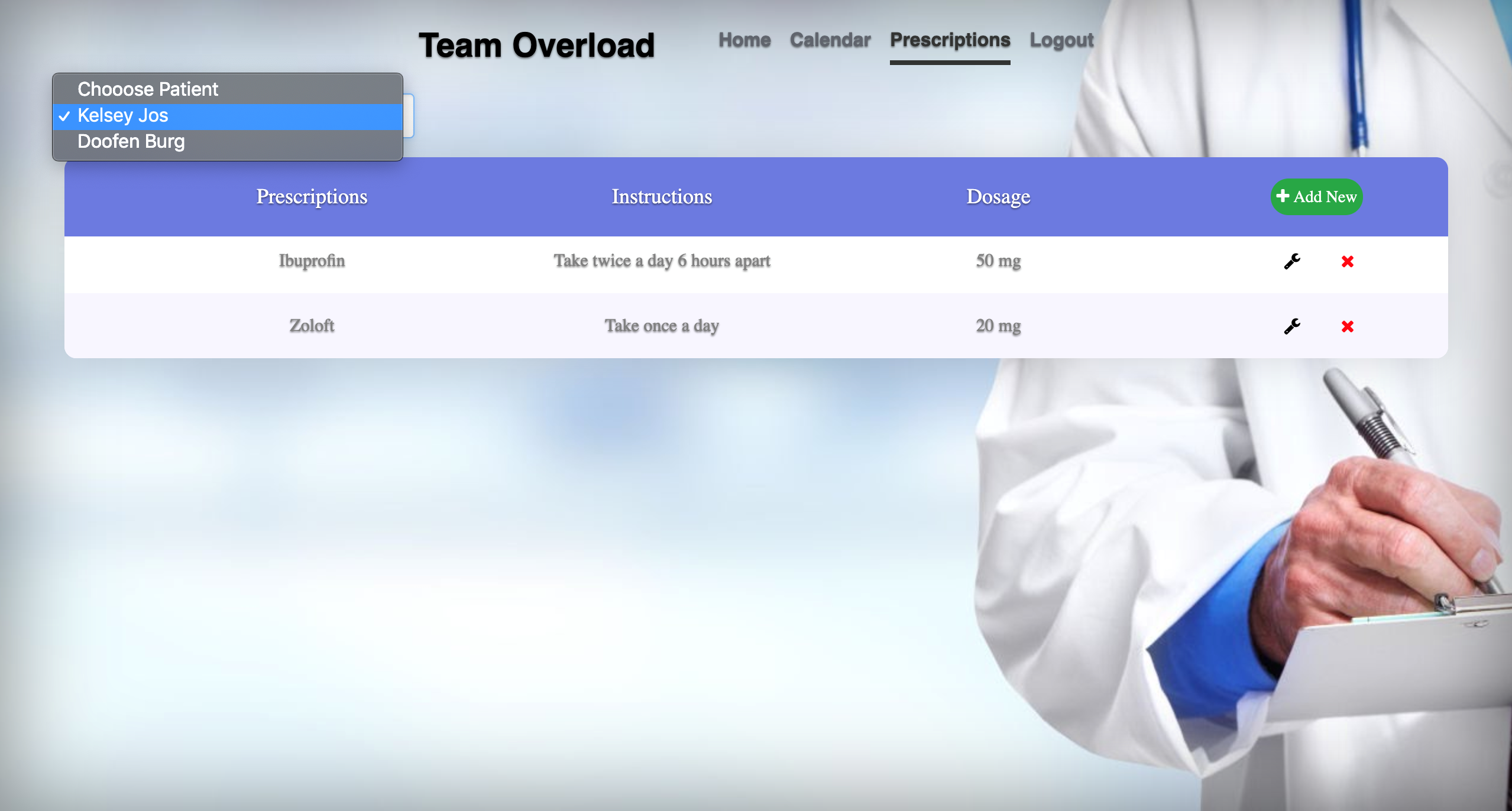Click the Instructions column header
Screen dimensions: 1512x811
(x=662, y=197)
